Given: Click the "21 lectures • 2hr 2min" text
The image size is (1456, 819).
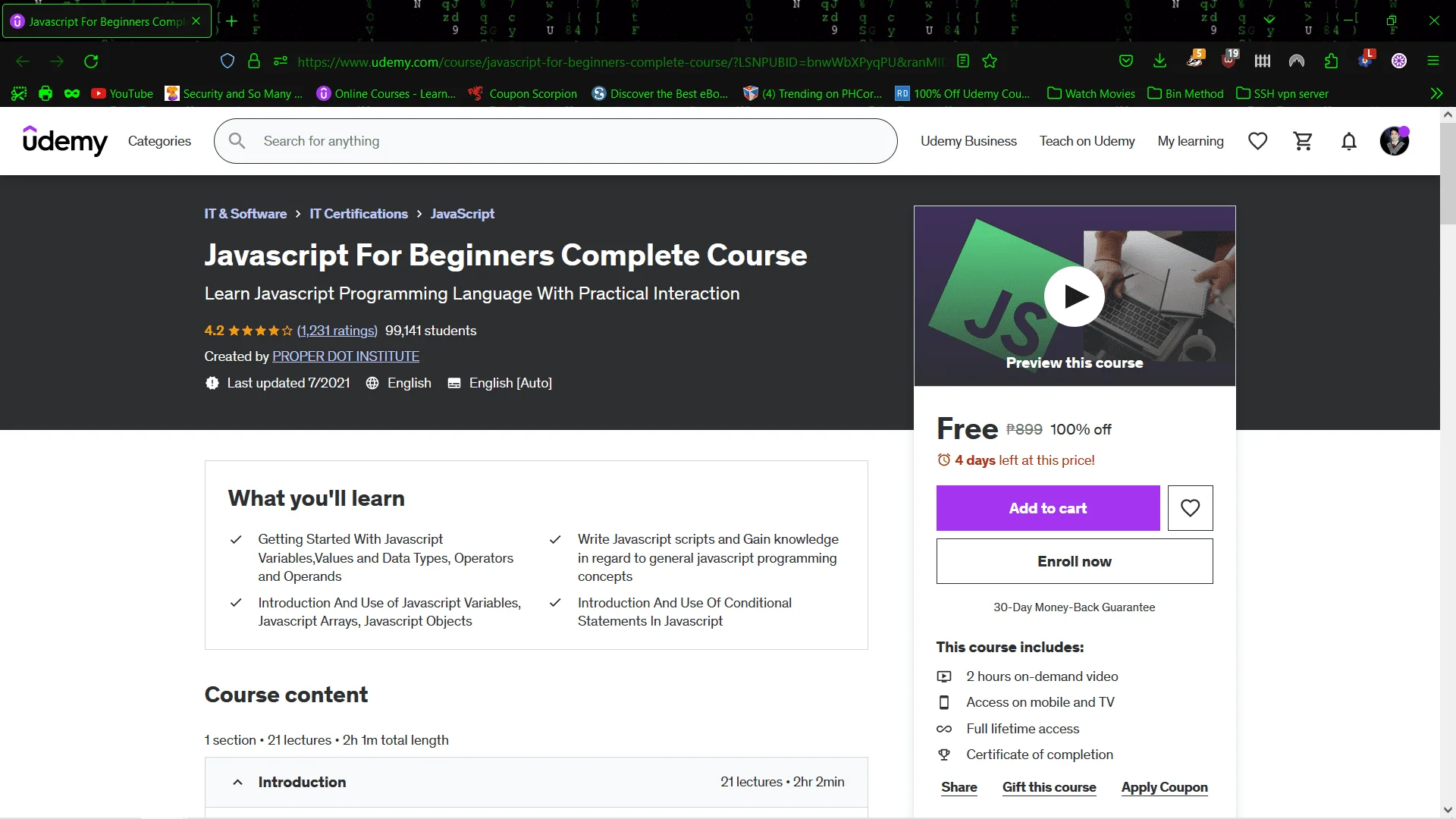Looking at the screenshot, I should (783, 782).
